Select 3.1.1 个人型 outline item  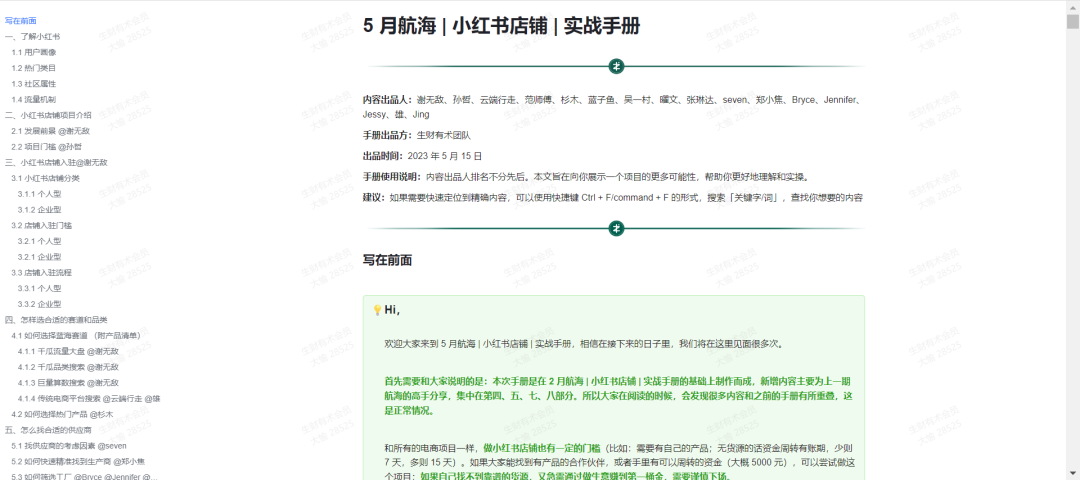(39, 194)
